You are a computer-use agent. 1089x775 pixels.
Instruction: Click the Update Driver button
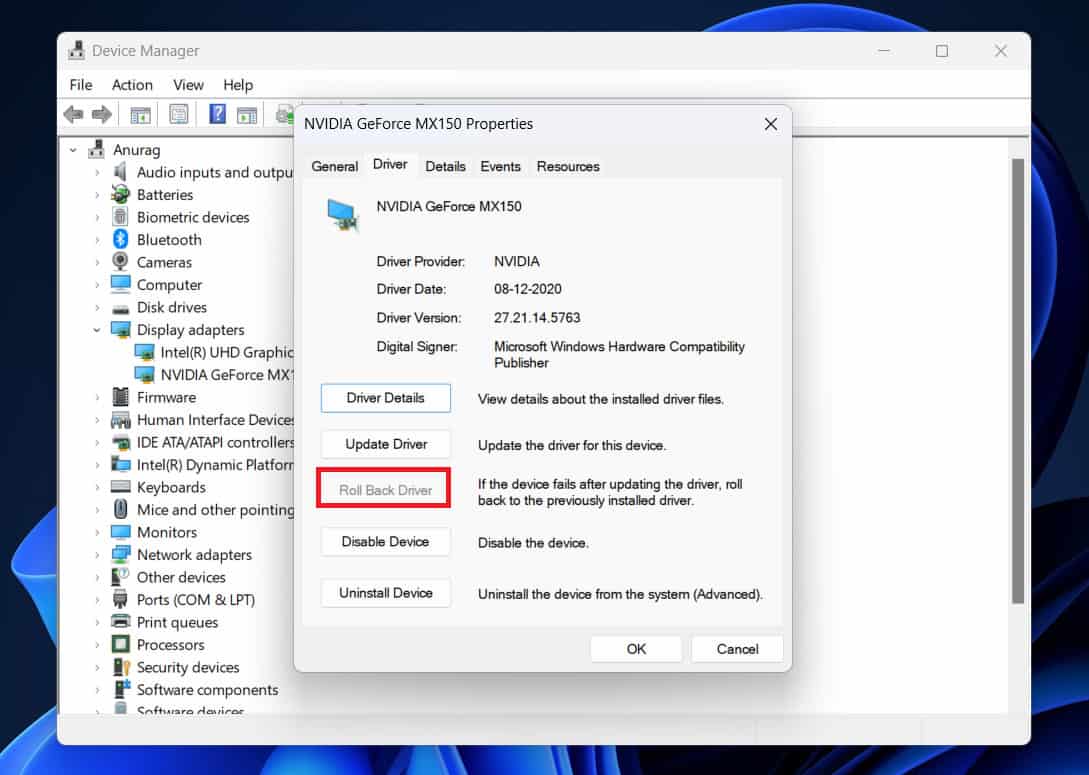(385, 444)
